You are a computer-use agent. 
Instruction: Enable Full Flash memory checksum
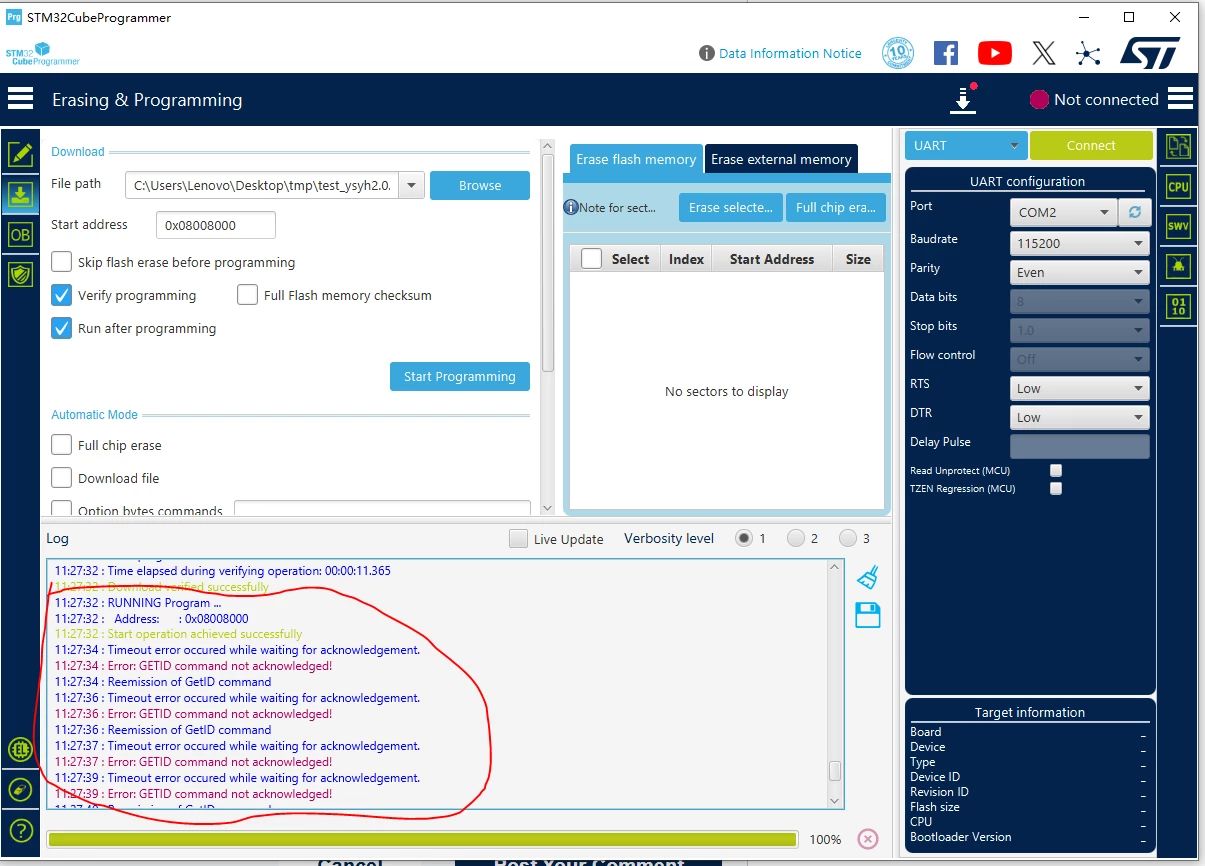[248, 295]
